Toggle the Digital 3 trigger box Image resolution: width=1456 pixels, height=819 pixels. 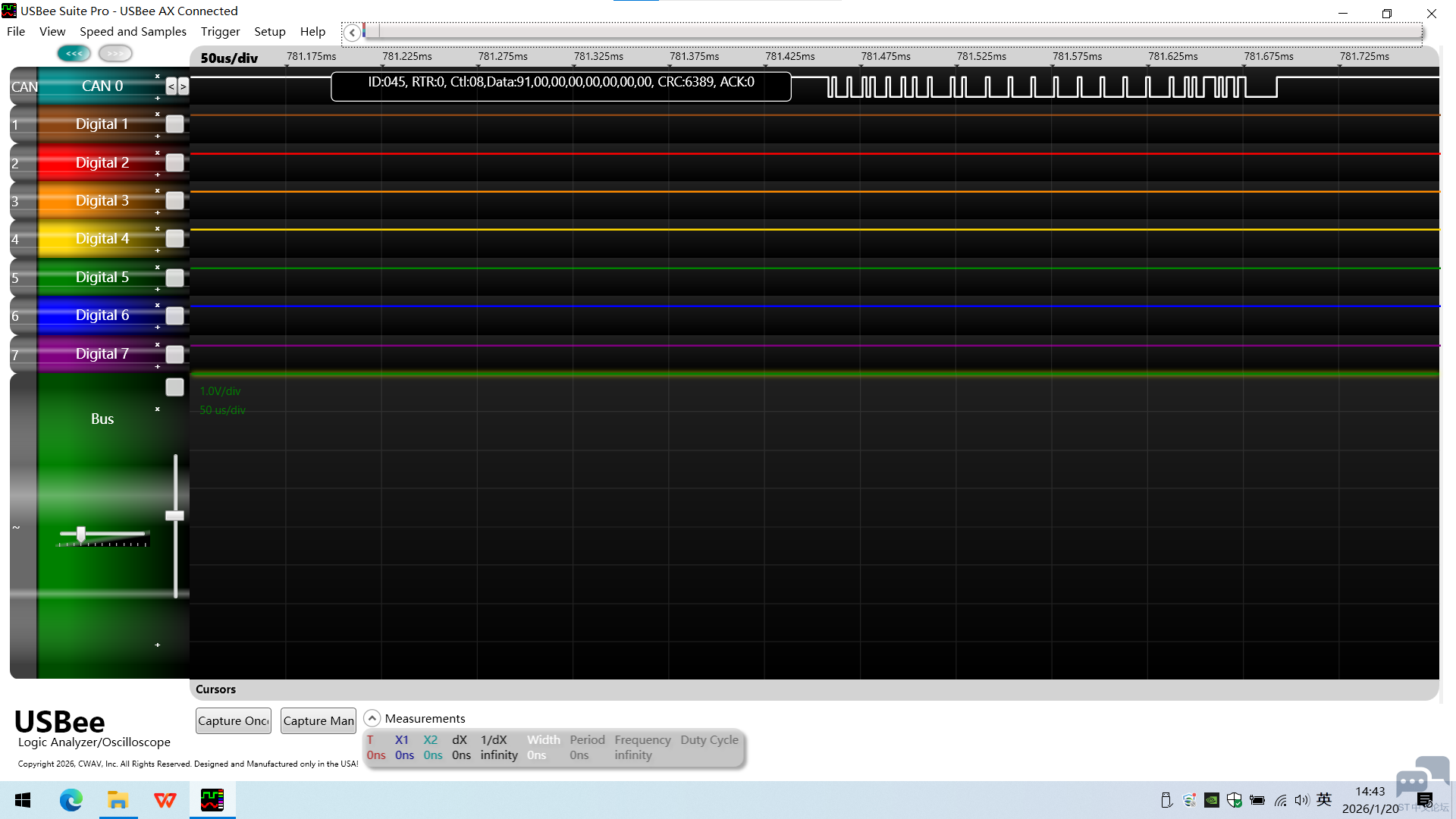pyautogui.click(x=174, y=201)
